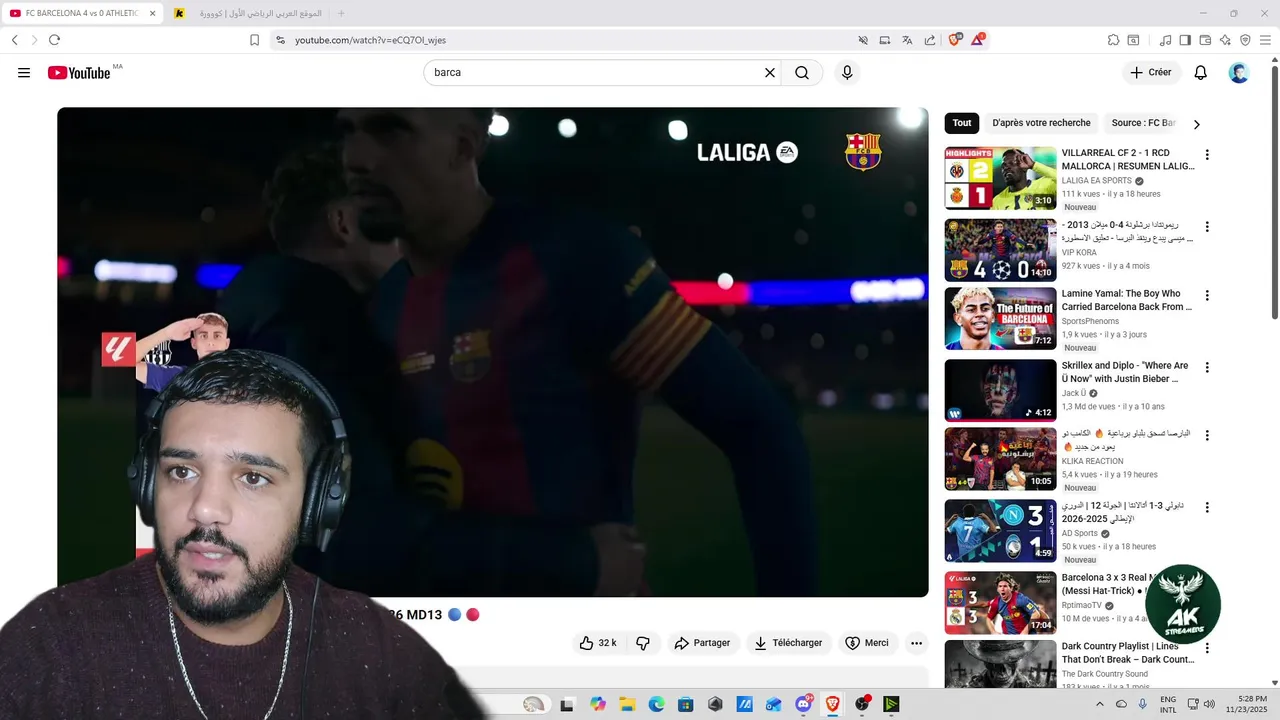Toggle the browser sidebar panel
Screen dimensions: 1280x720
(x=1185, y=40)
